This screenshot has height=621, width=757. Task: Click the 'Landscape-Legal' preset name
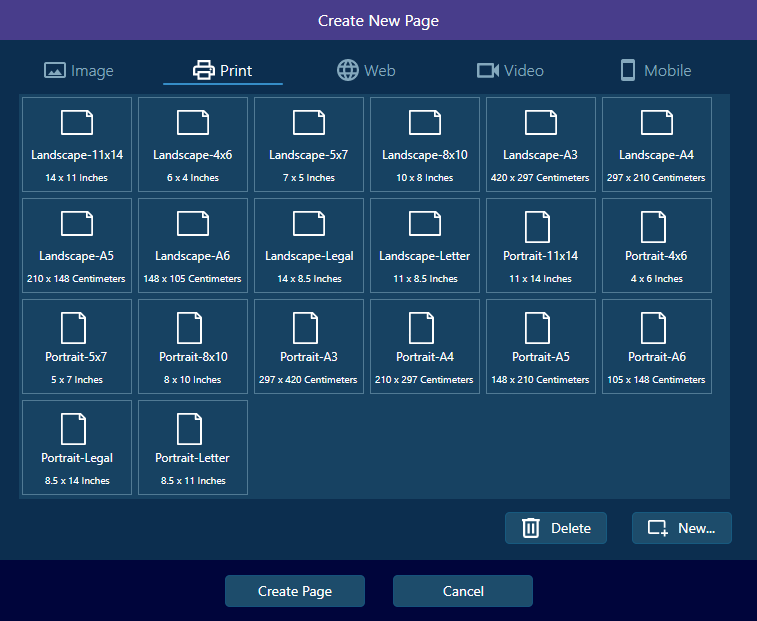tap(309, 256)
